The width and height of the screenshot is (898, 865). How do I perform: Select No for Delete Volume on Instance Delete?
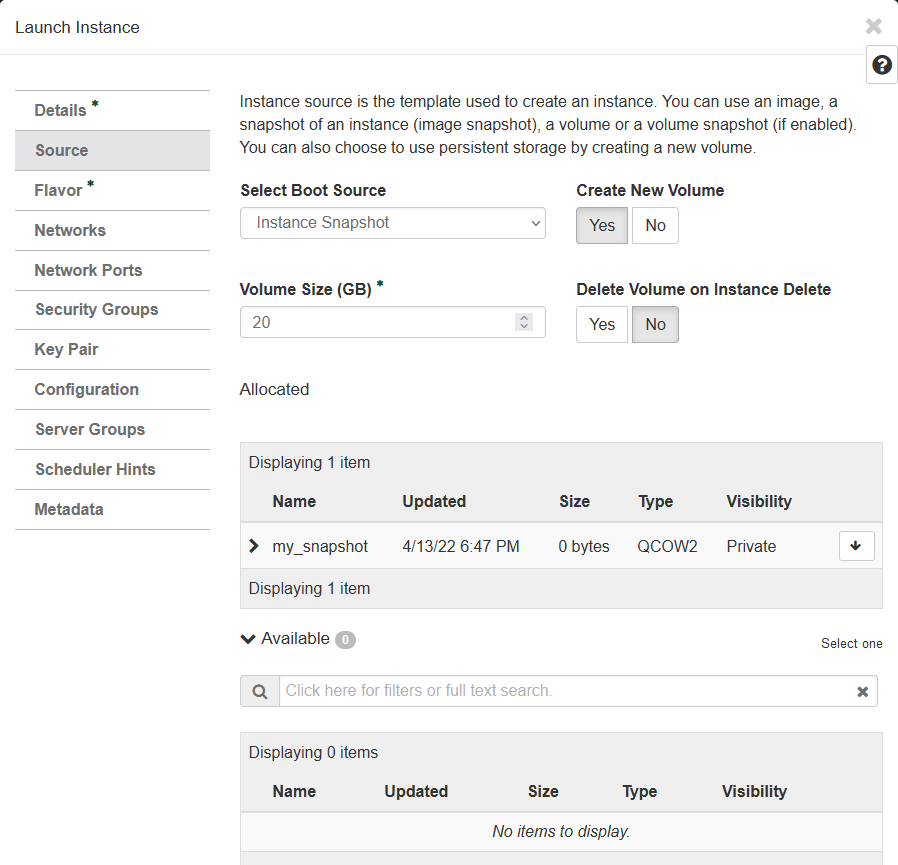tap(655, 324)
